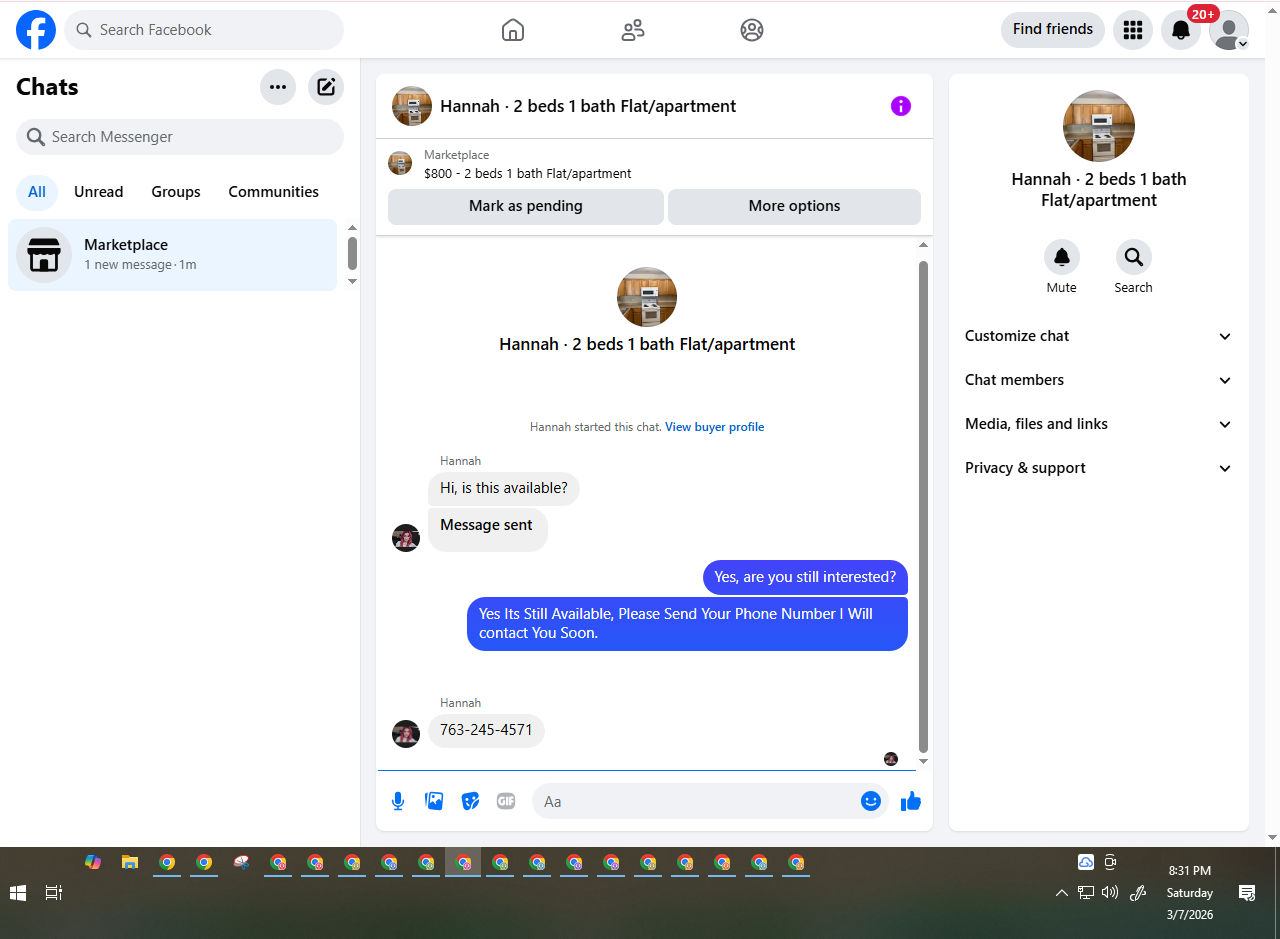The image size is (1280, 939).
Task: Click the listing thumbnail in chat header
Action: pyautogui.click(x=412, y=106)
